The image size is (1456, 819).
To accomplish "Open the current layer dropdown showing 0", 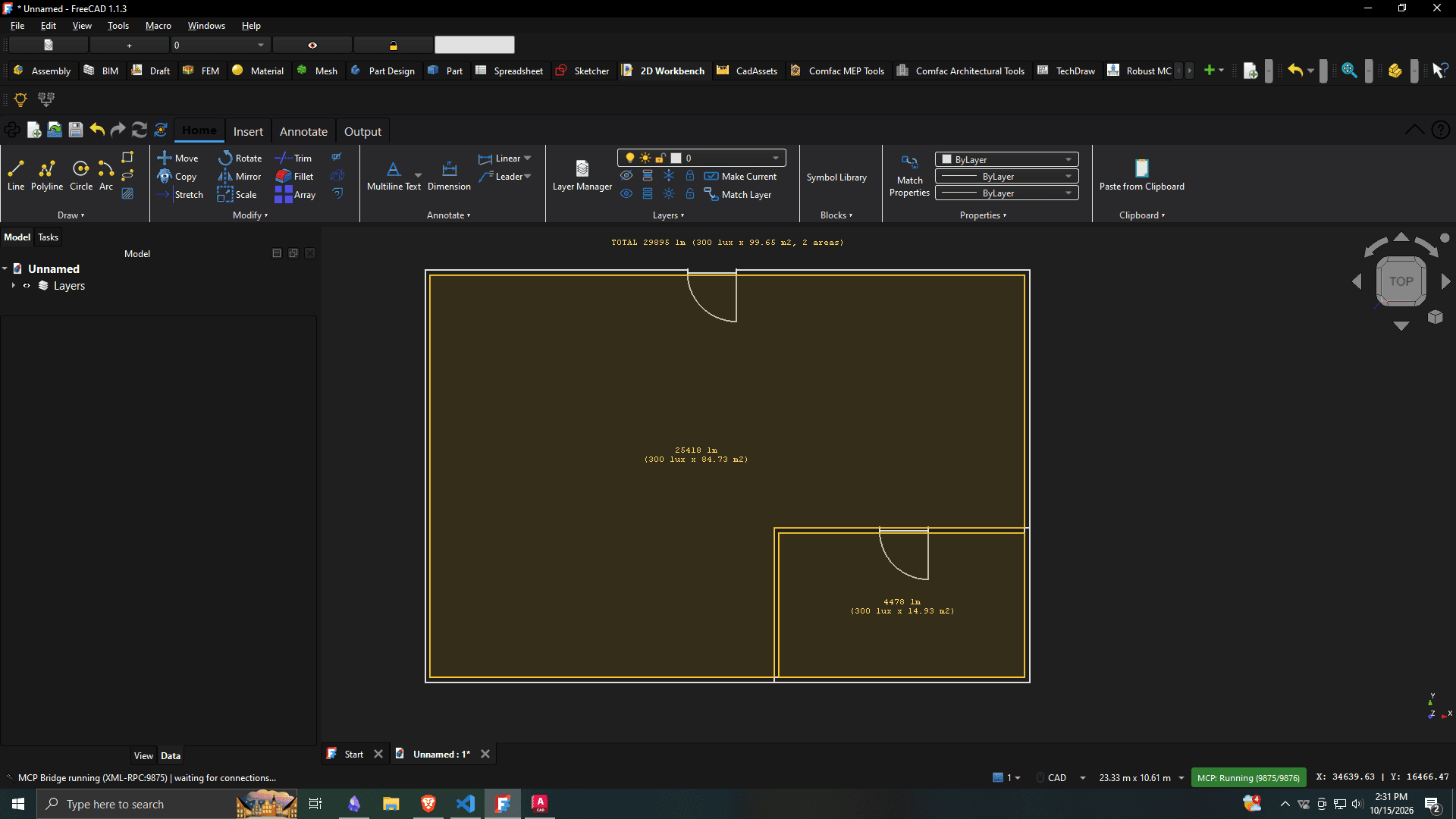I will click(x=701, y=158).
